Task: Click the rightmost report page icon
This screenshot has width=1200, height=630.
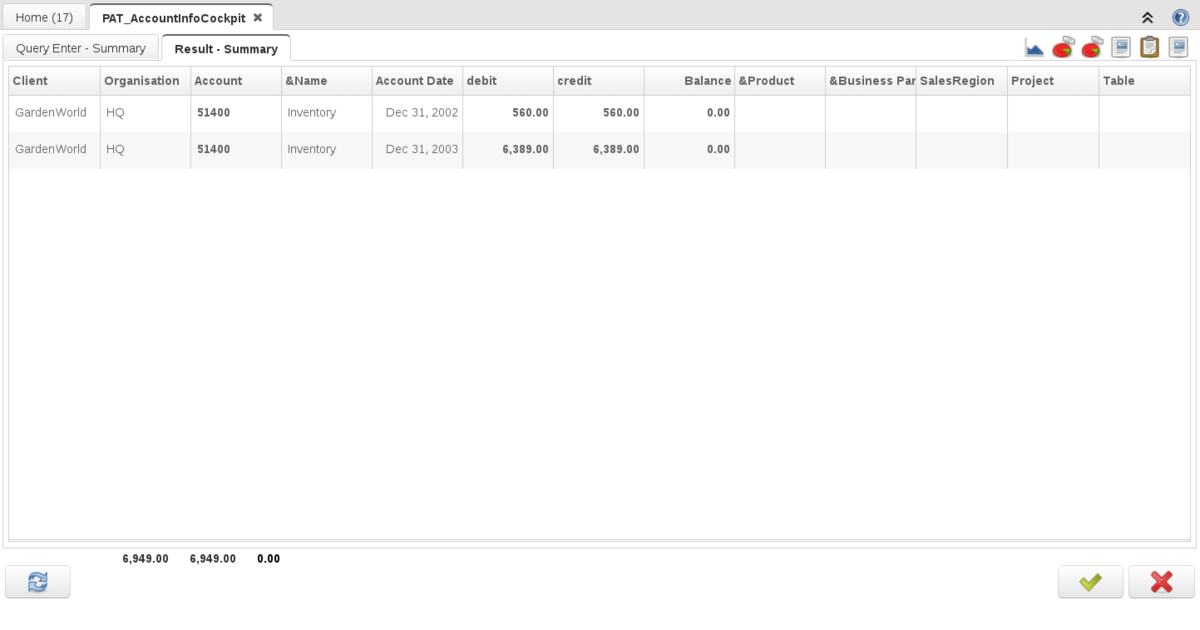Action: (x=1178, y=47)
